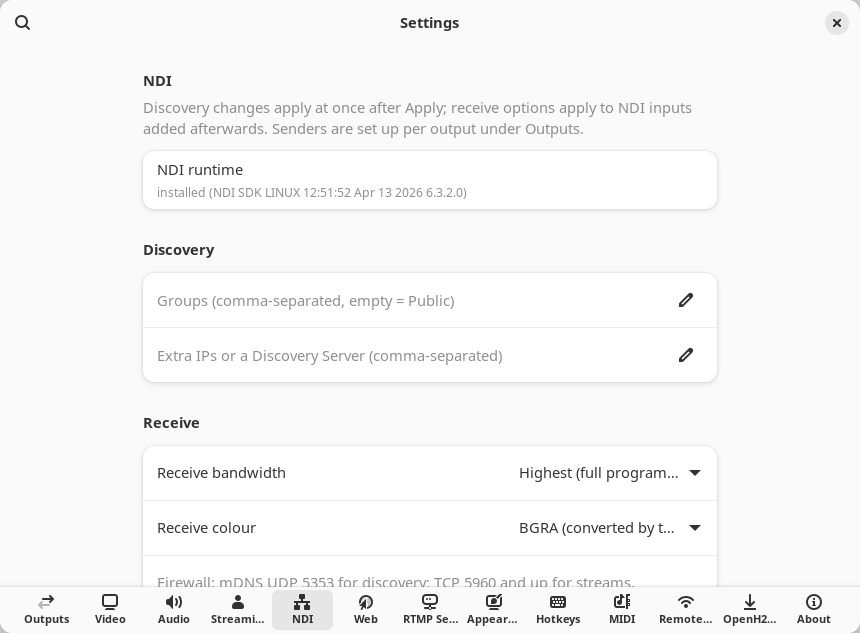Image resolution: width=860 pixels, height=633 pixels.
Task: Click the Receive bandwidth label
Action: click(x=221, y=473)
